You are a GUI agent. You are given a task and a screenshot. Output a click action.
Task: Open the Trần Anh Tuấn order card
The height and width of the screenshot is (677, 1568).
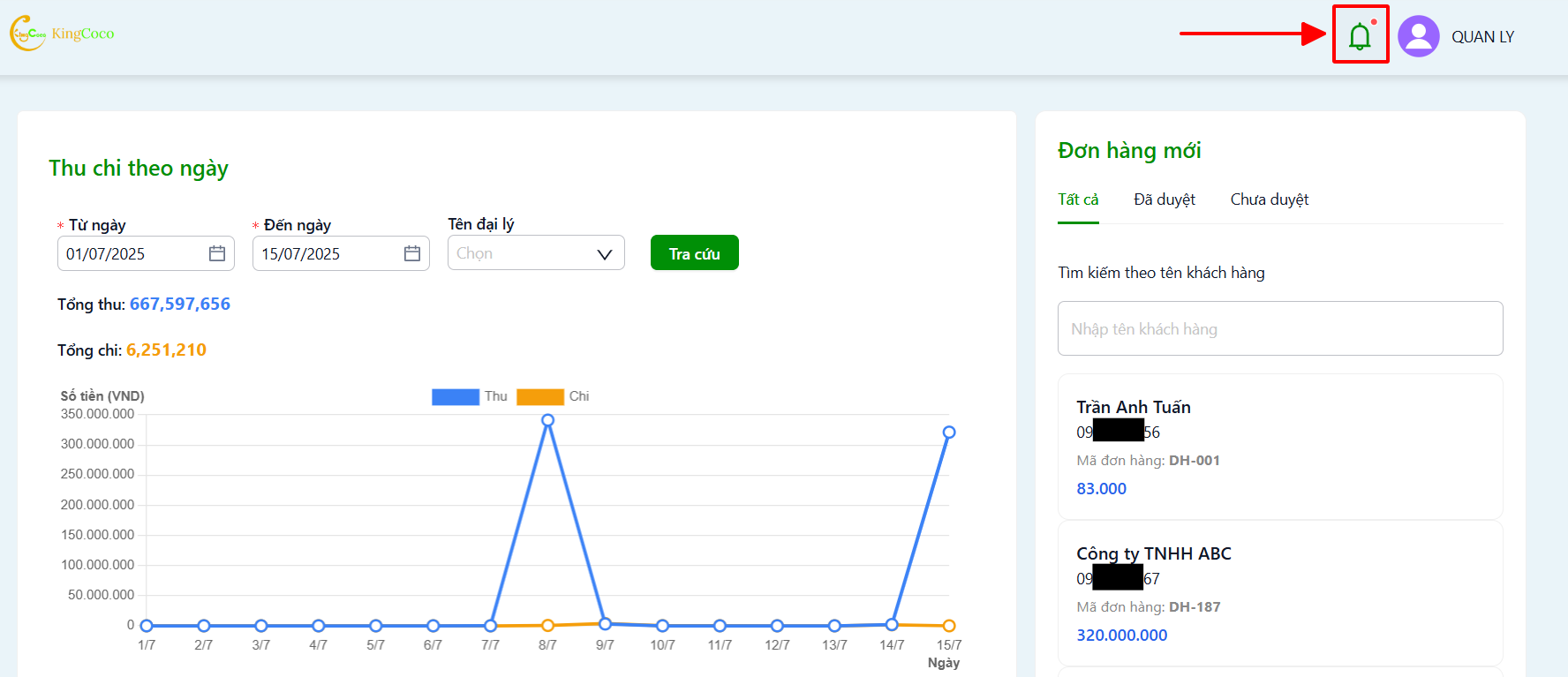pos(1280,447)
